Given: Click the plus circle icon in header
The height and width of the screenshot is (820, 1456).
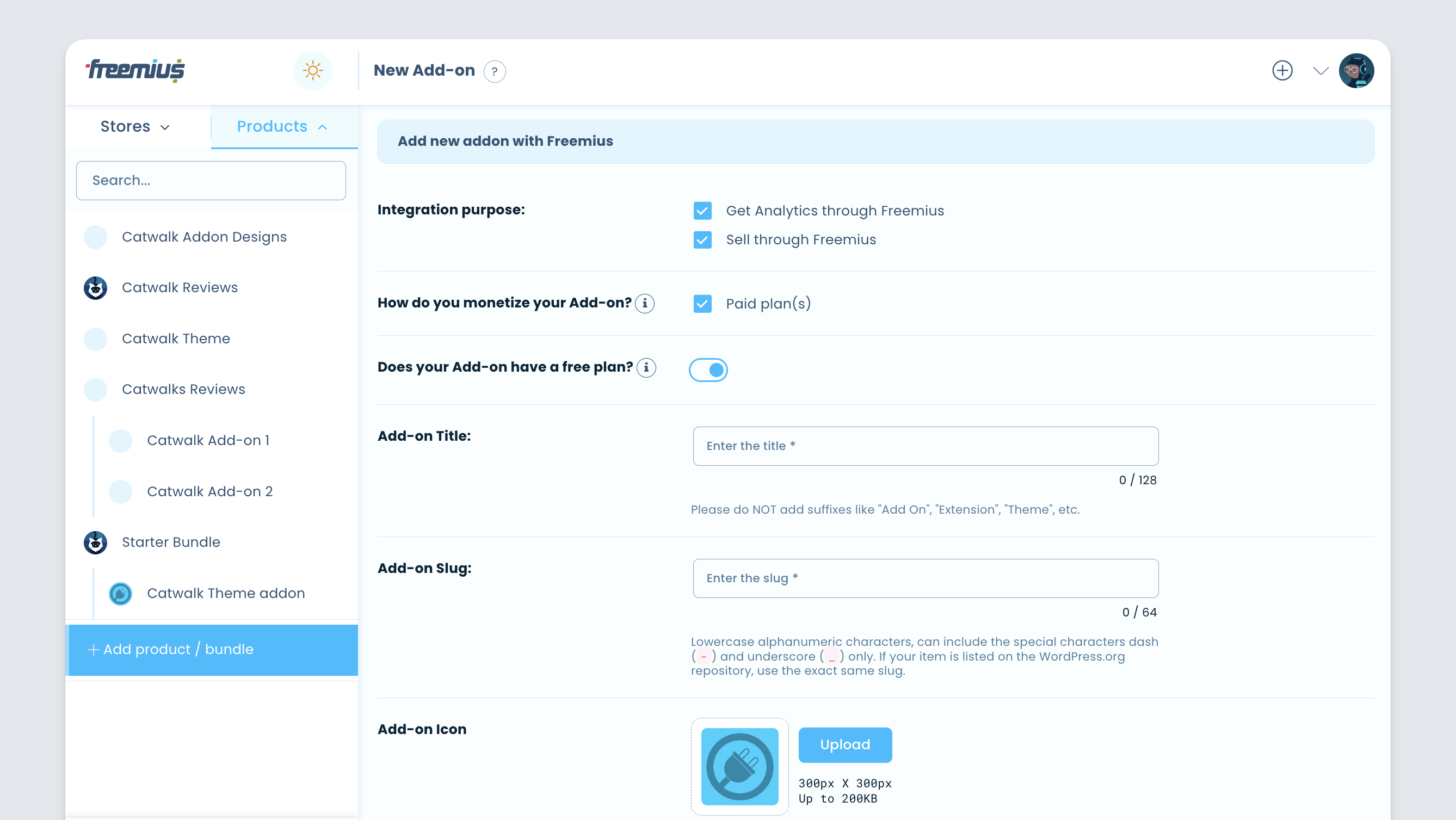Looking at the screenshot, I should pos(1282,71).
